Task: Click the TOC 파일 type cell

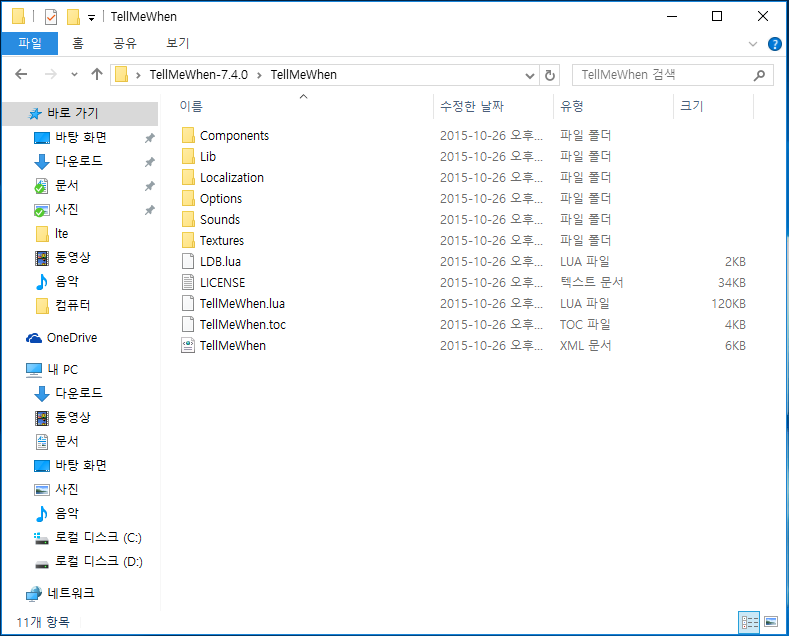Action: point(585,325)
